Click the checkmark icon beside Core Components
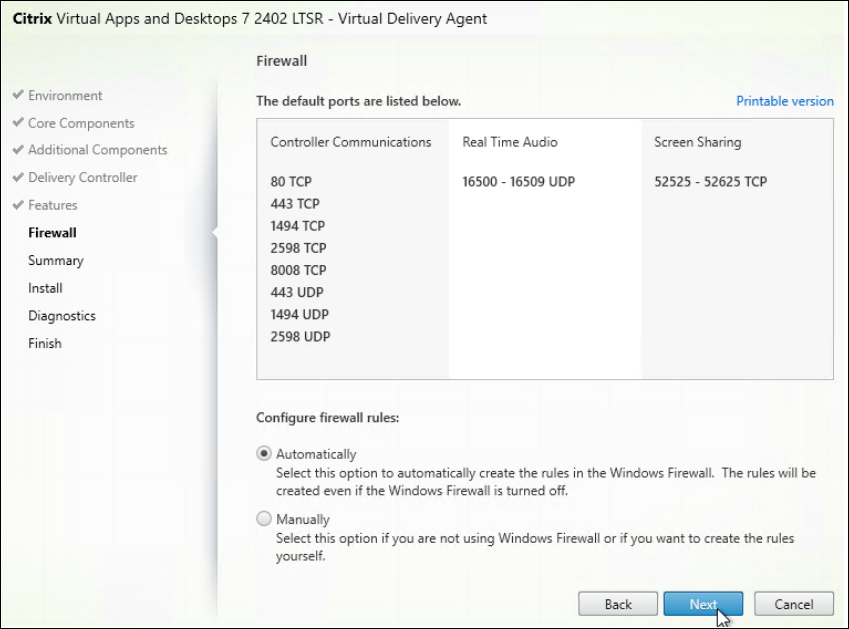 (x=18, y=123)
